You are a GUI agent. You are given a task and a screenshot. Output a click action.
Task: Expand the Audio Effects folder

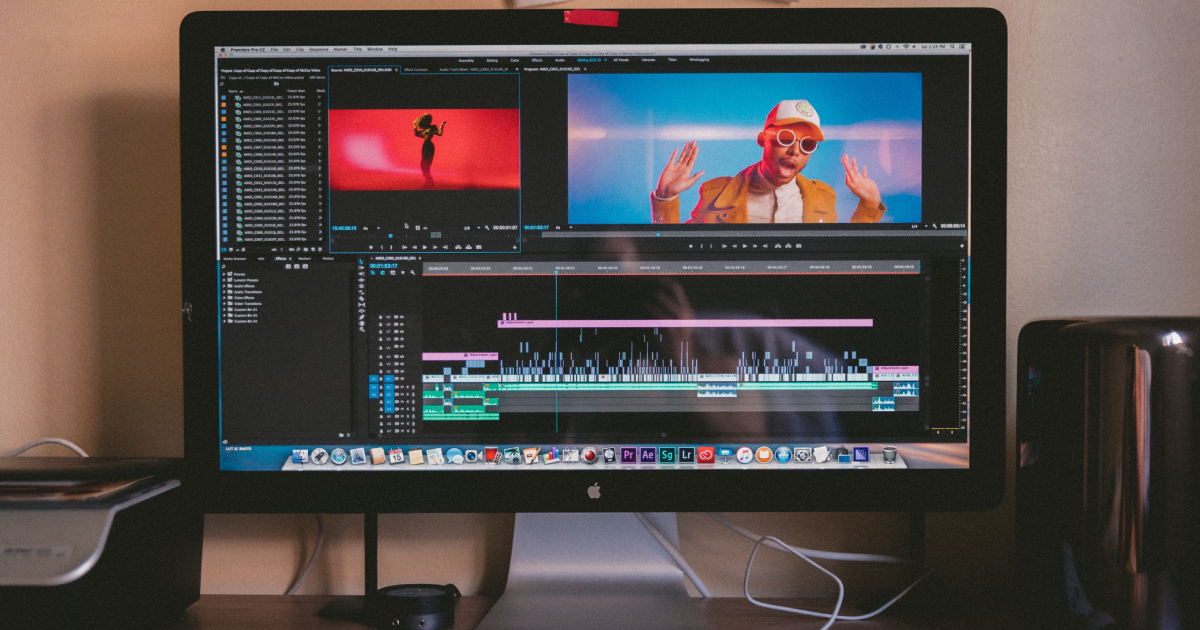click(224, 286)
